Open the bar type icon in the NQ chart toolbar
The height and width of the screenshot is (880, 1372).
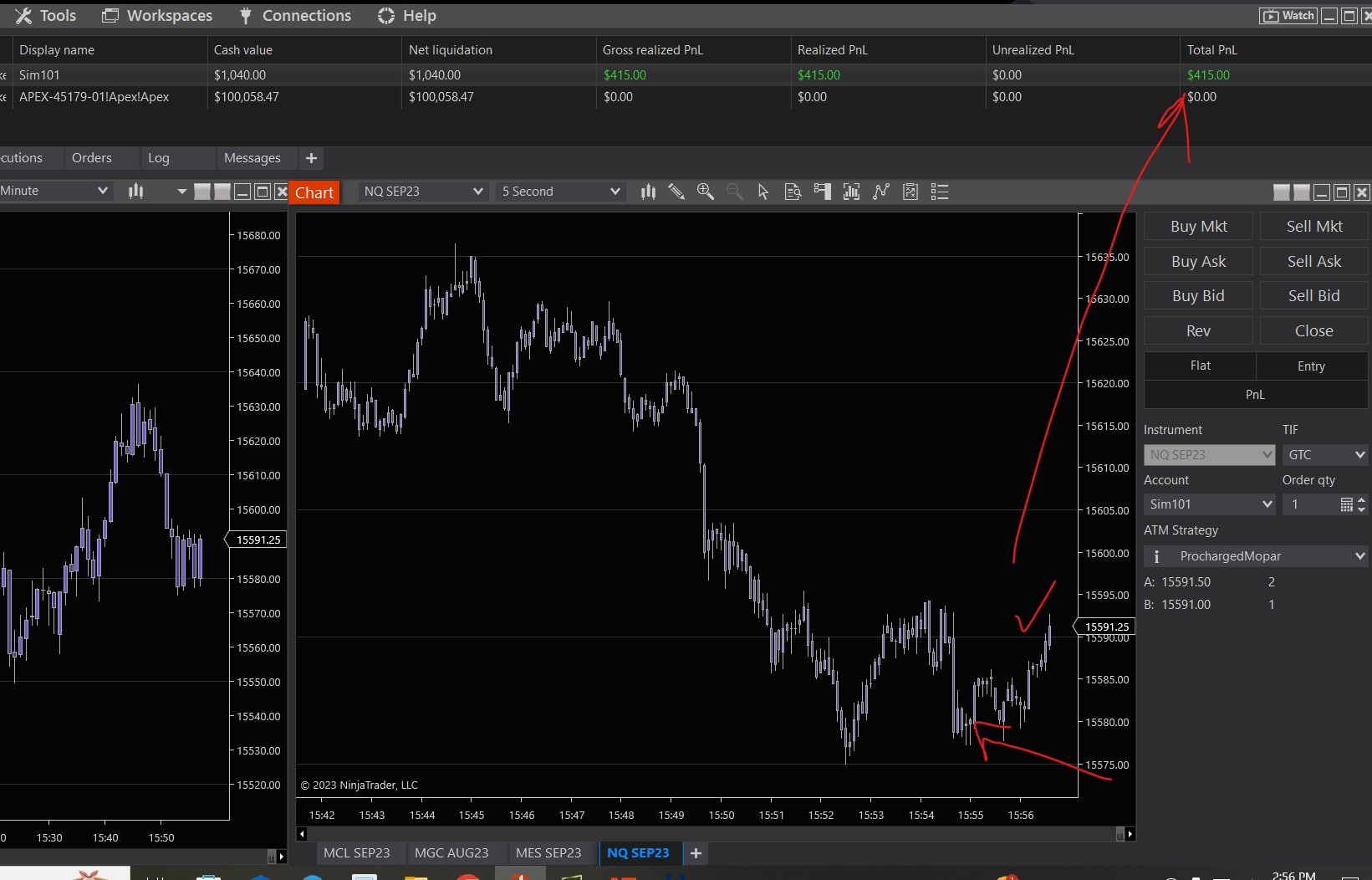[648, 192]
